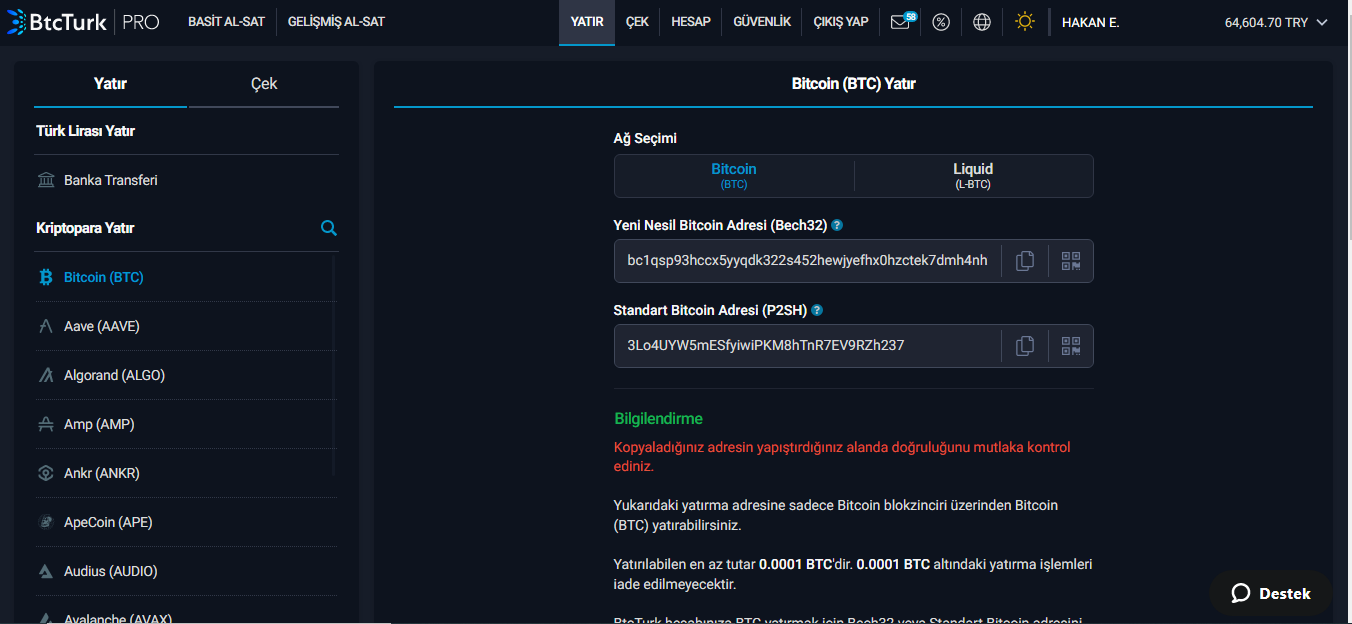Click the Amp coin icon
1352x624 pixels.
46,424
